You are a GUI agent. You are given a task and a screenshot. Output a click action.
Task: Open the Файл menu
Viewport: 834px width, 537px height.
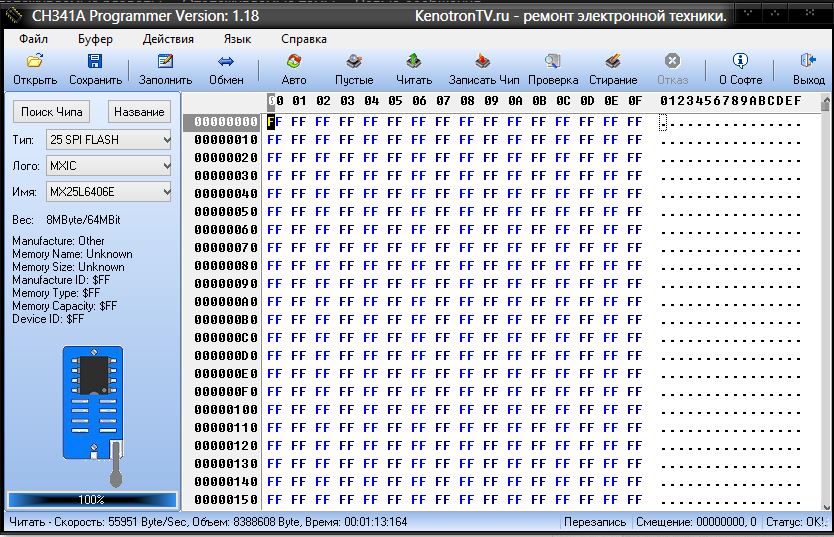coord(33,39)
